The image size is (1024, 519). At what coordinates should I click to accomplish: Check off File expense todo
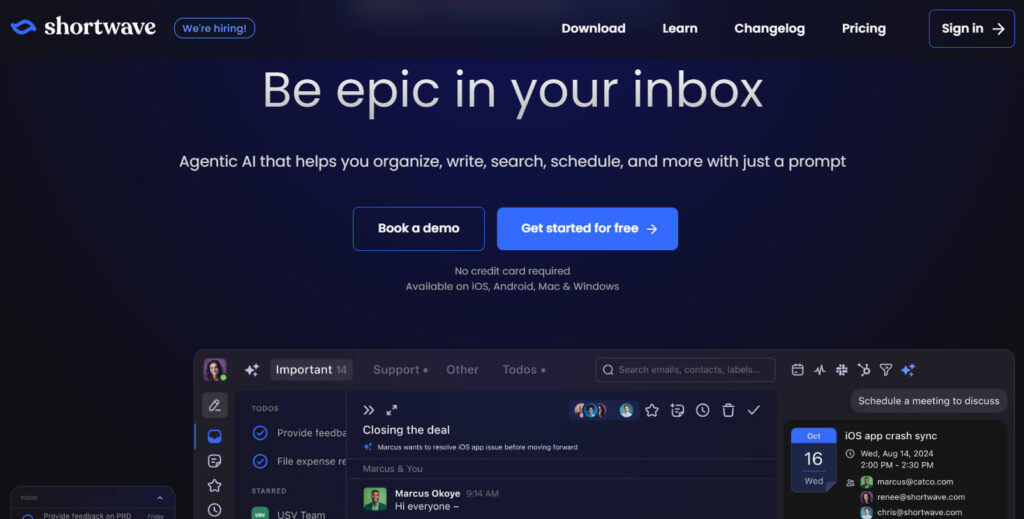click(x=260, y=461)
